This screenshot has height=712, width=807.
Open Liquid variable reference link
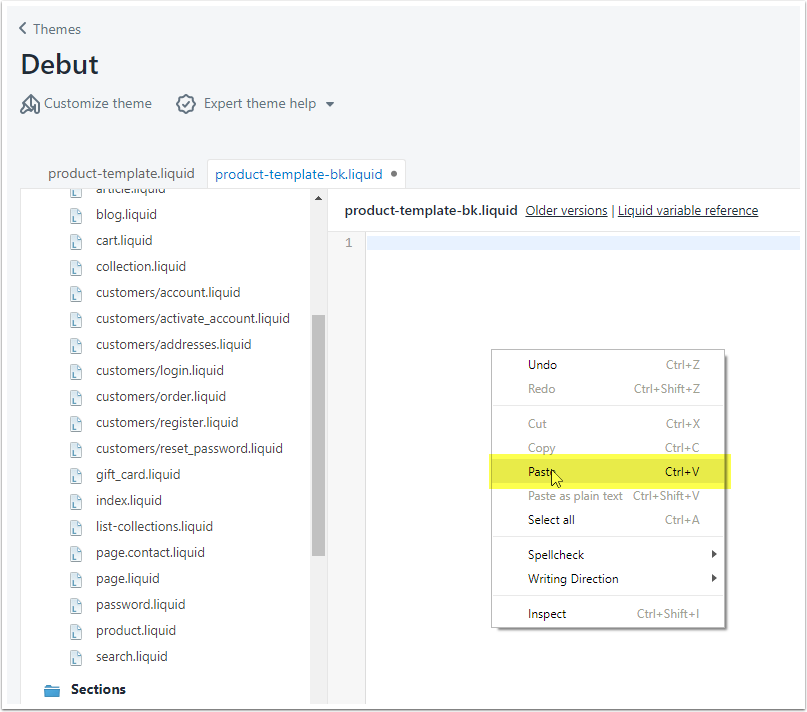click(x=688, y=211)
